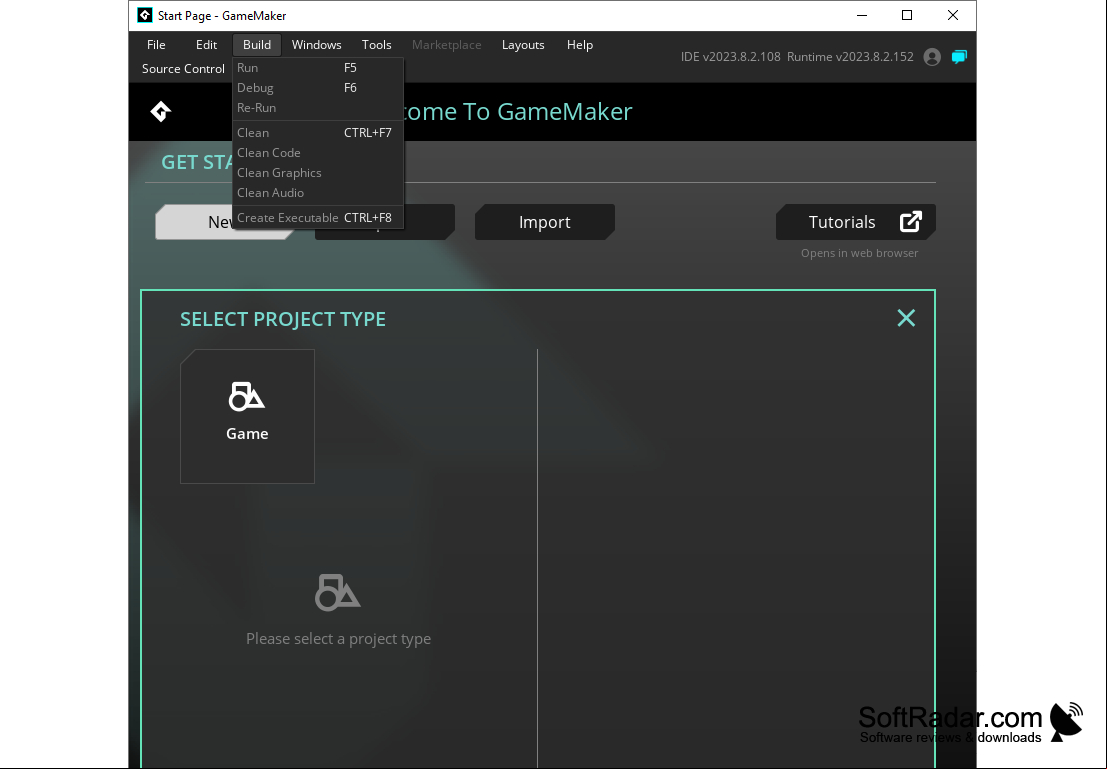This screenshot has height=769, width=1107.
Task: Open the Source Control menu
Action: pyautogui.click(x=184, y=68)
